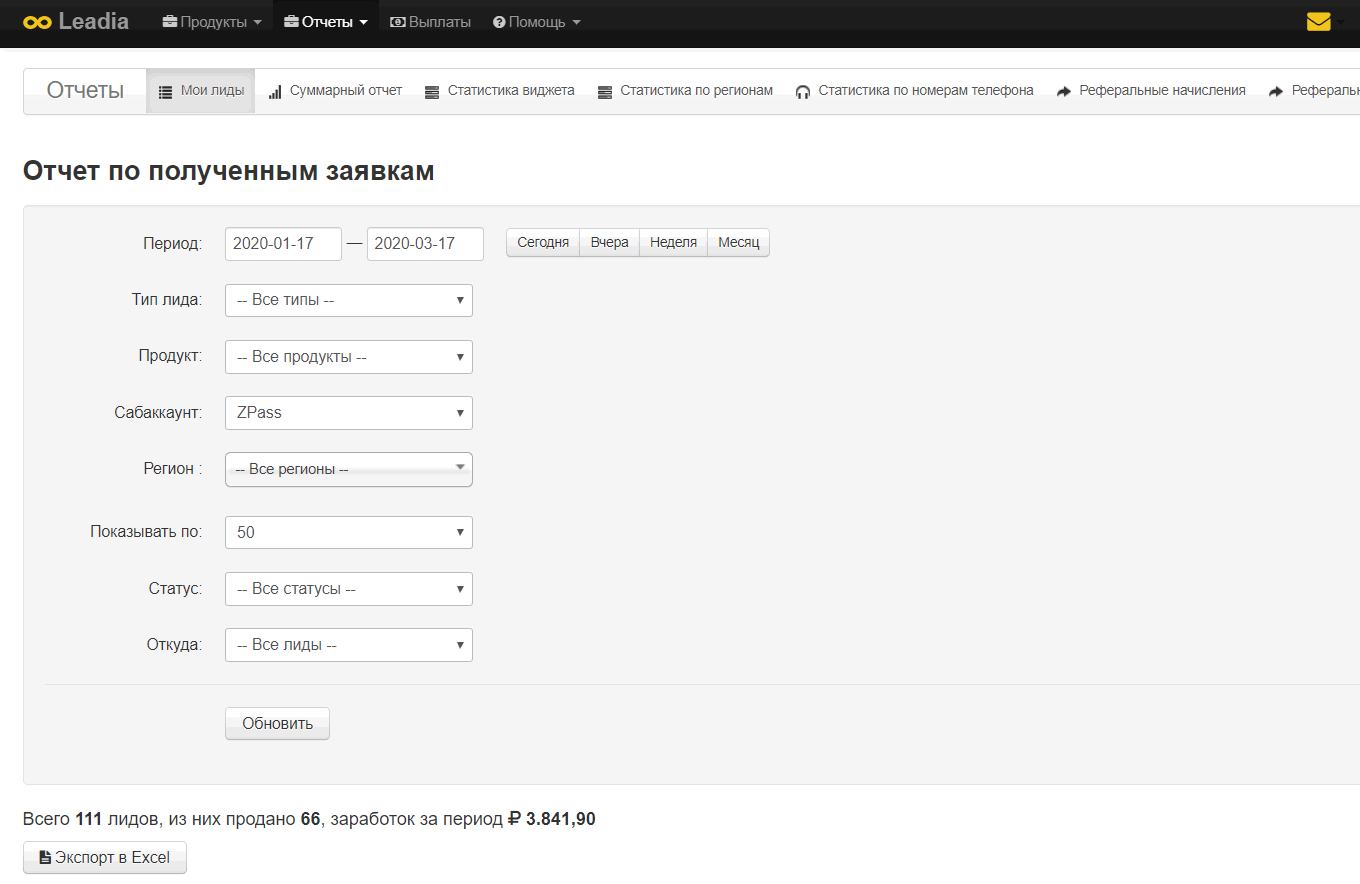
Task: View the Статистика по регионам tab
Action: coord(686,91)
